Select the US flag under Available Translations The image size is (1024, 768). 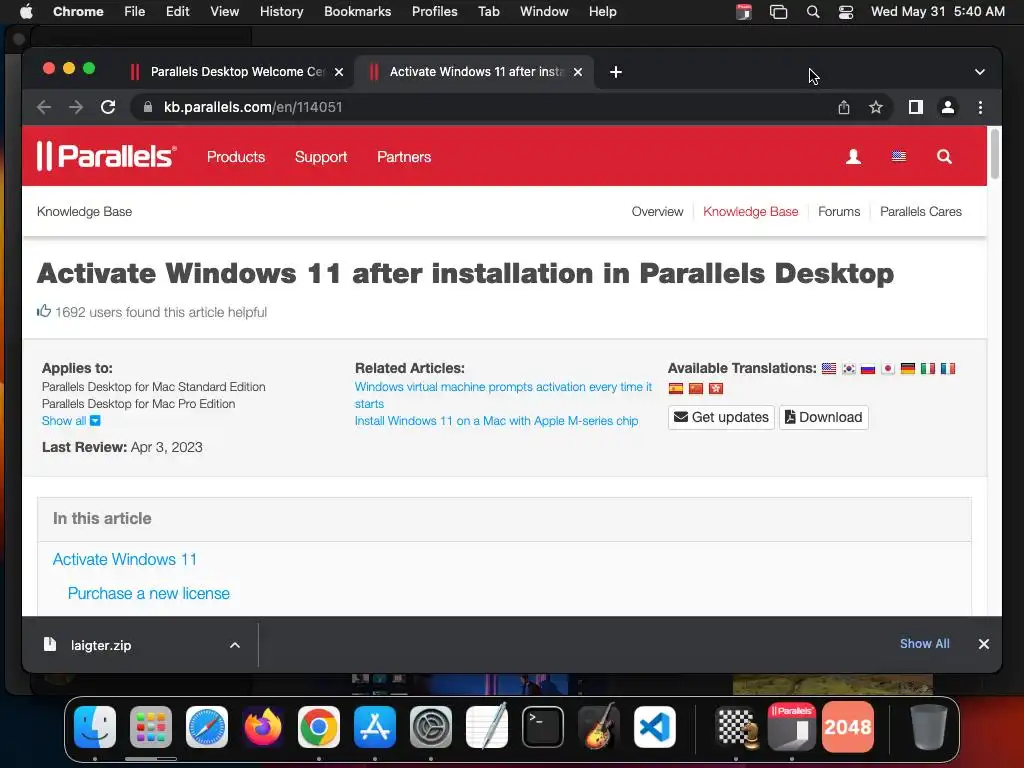coord(829,368)
